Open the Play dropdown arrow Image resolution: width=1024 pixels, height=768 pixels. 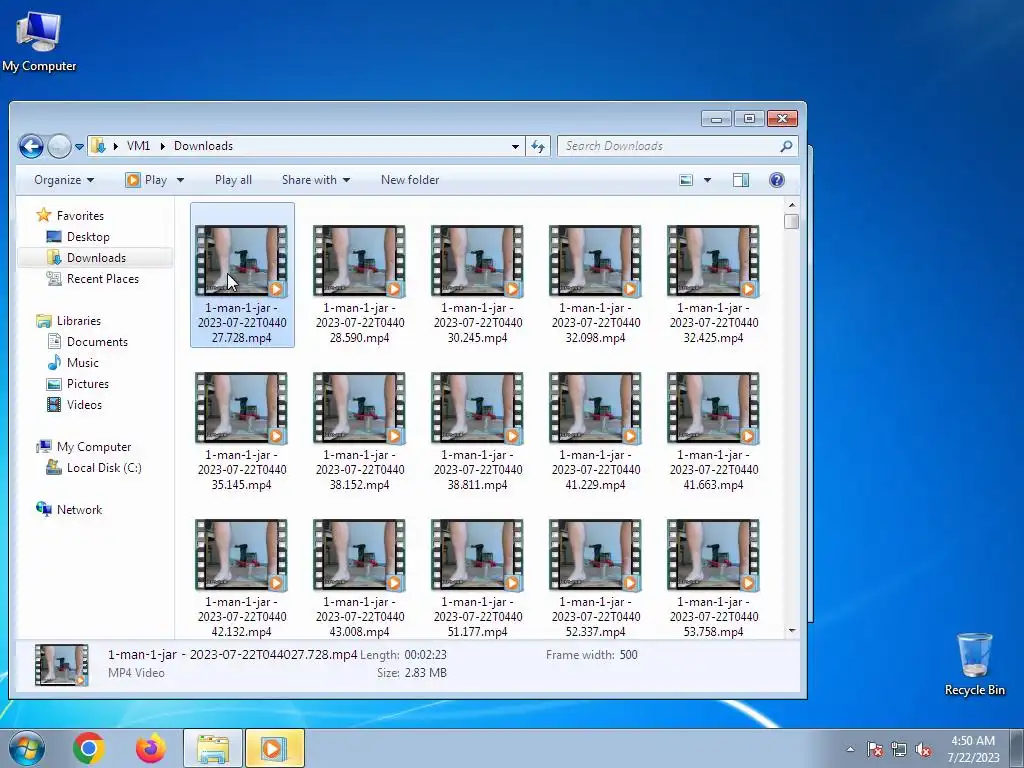point(180,180)
